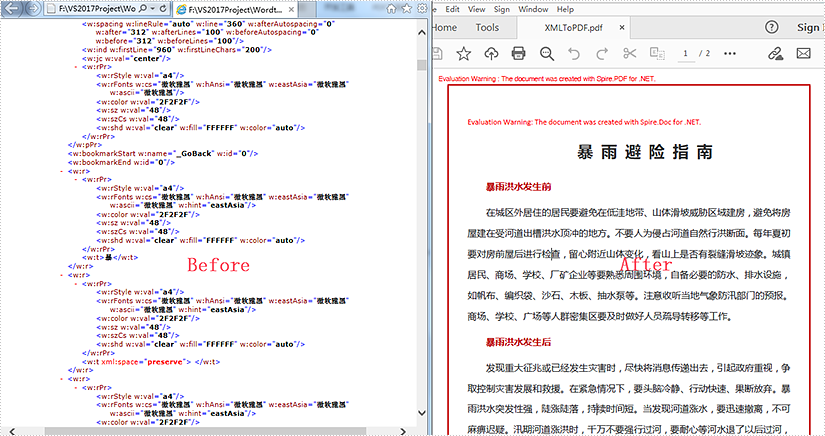Click the red heading 暴雨洪水发生前
This screenshot has width=825, height=436.
(x=518, y=187)
